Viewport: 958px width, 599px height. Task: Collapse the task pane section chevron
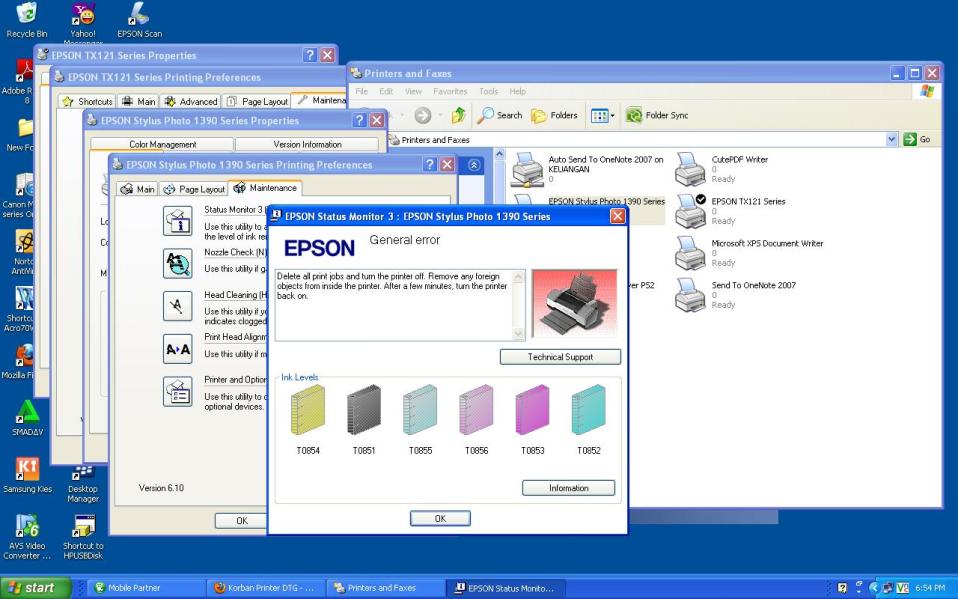click(x=474, y=165)
